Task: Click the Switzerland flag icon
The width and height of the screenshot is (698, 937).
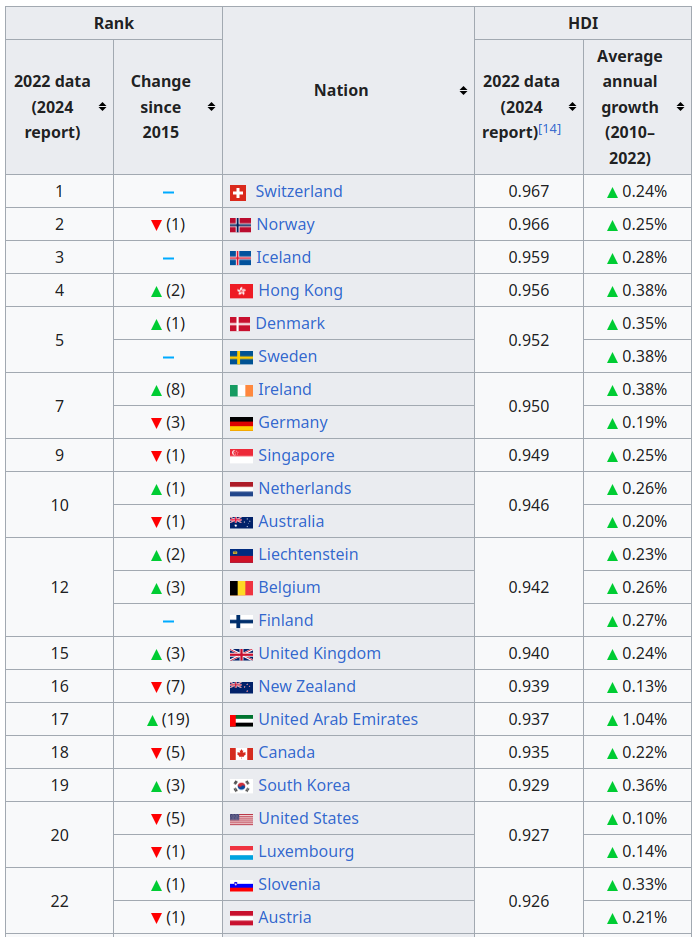Action: point(238,192)
